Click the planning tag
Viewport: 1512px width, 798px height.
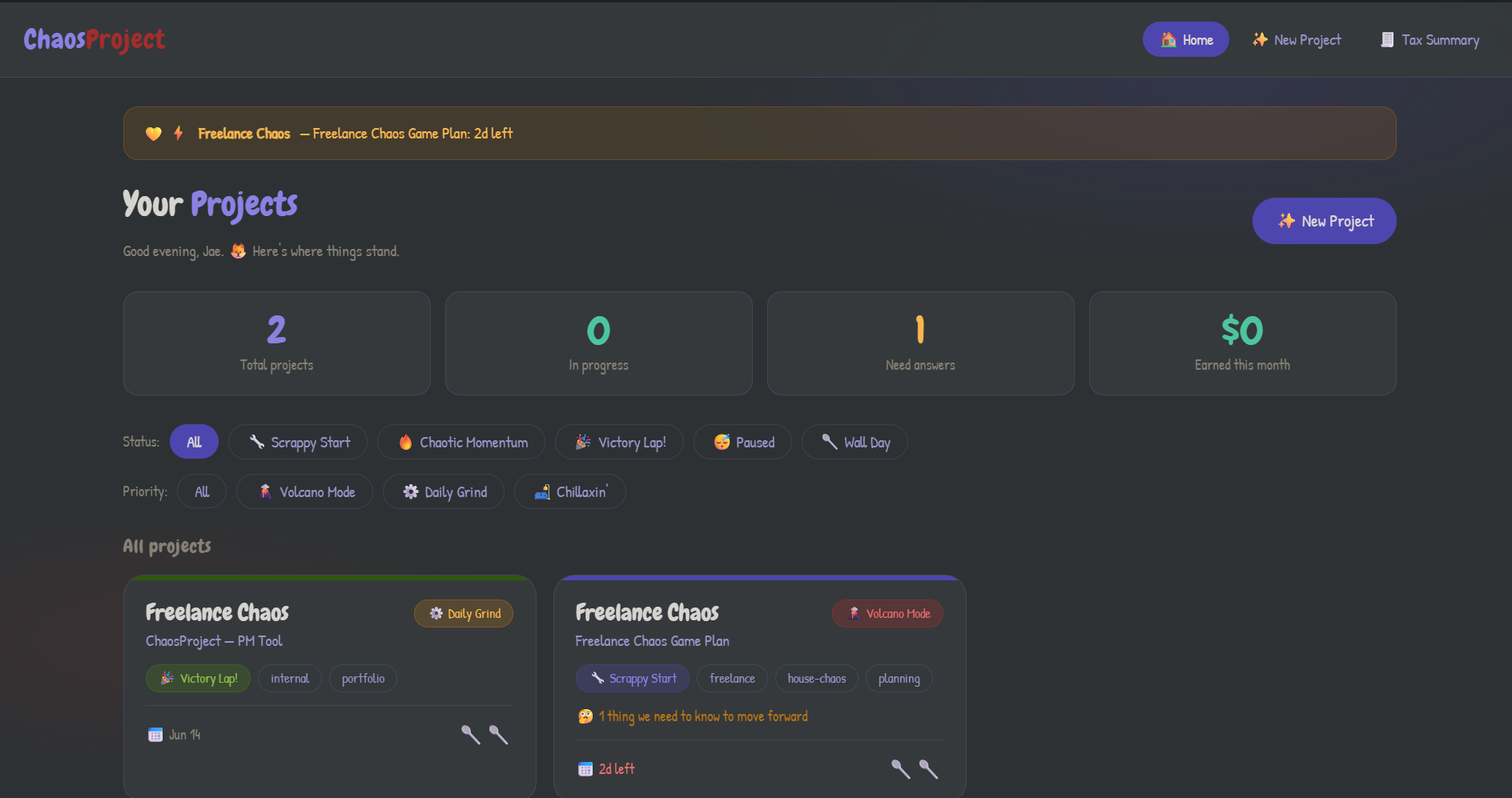click(899, 678)
